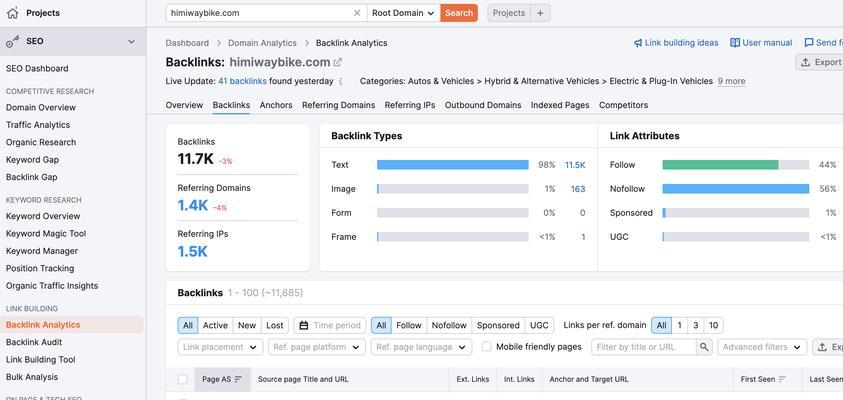Go to Domain Analytics breadcrumb
This screenshot has height=400, width=843.
click(x=262, y=43)
